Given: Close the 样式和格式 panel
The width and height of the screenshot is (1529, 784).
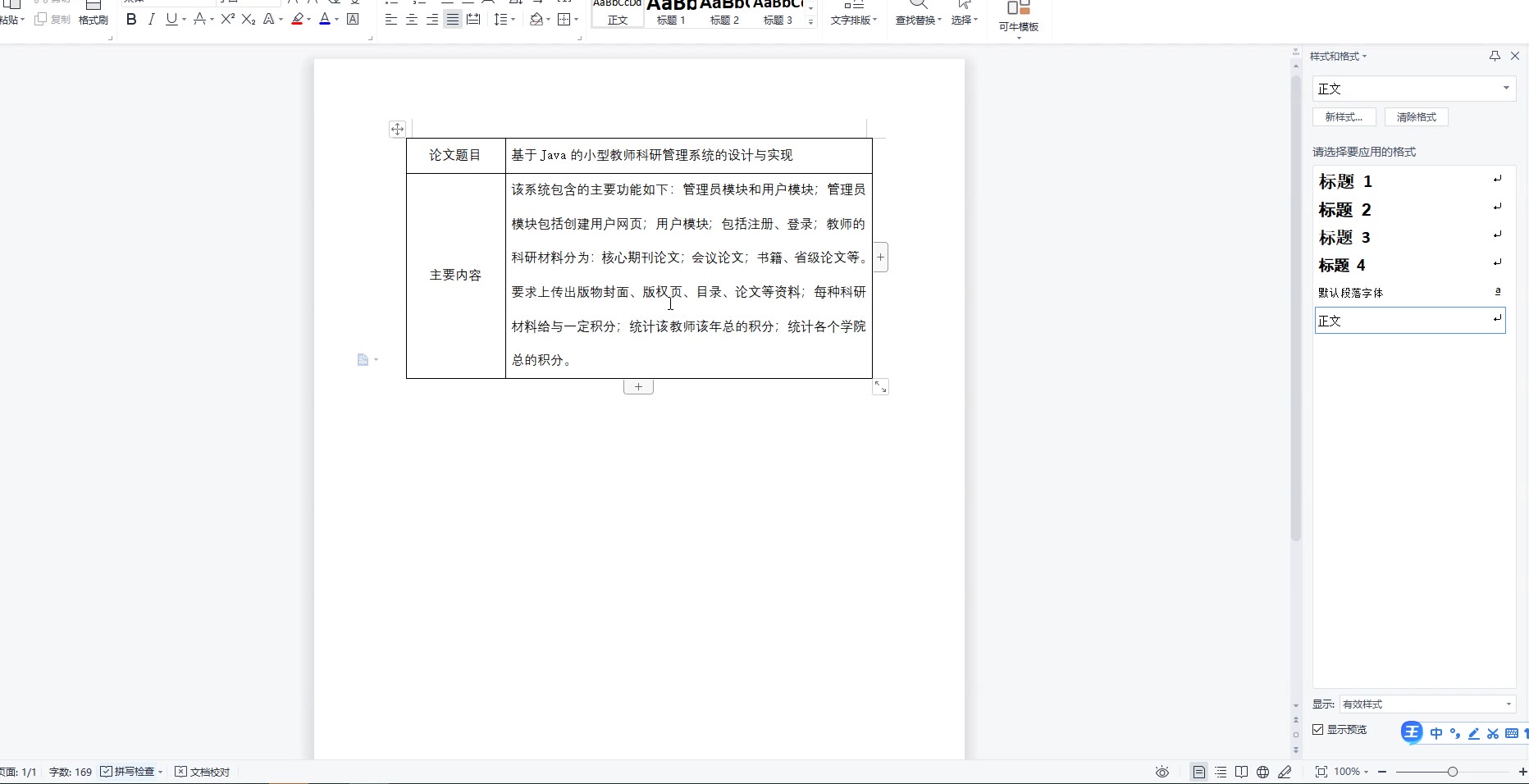Looking at the screenshot, I should [1515, 56].
